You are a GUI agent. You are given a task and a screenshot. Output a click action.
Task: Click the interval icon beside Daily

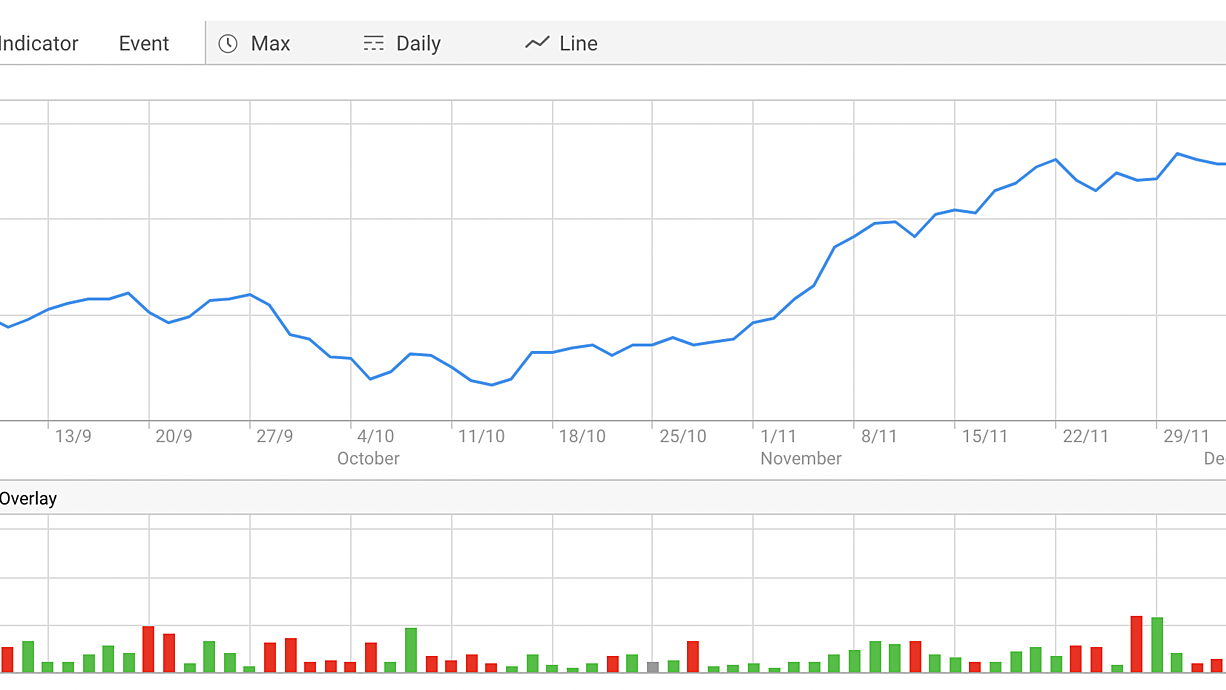click(x=373, y=43)
